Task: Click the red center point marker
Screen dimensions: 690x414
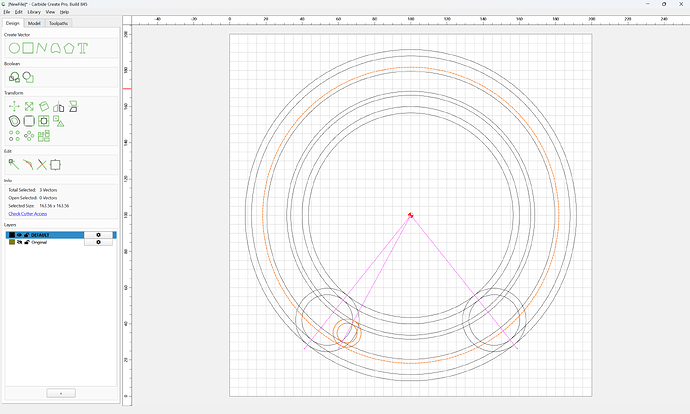Action: (411, 215)
